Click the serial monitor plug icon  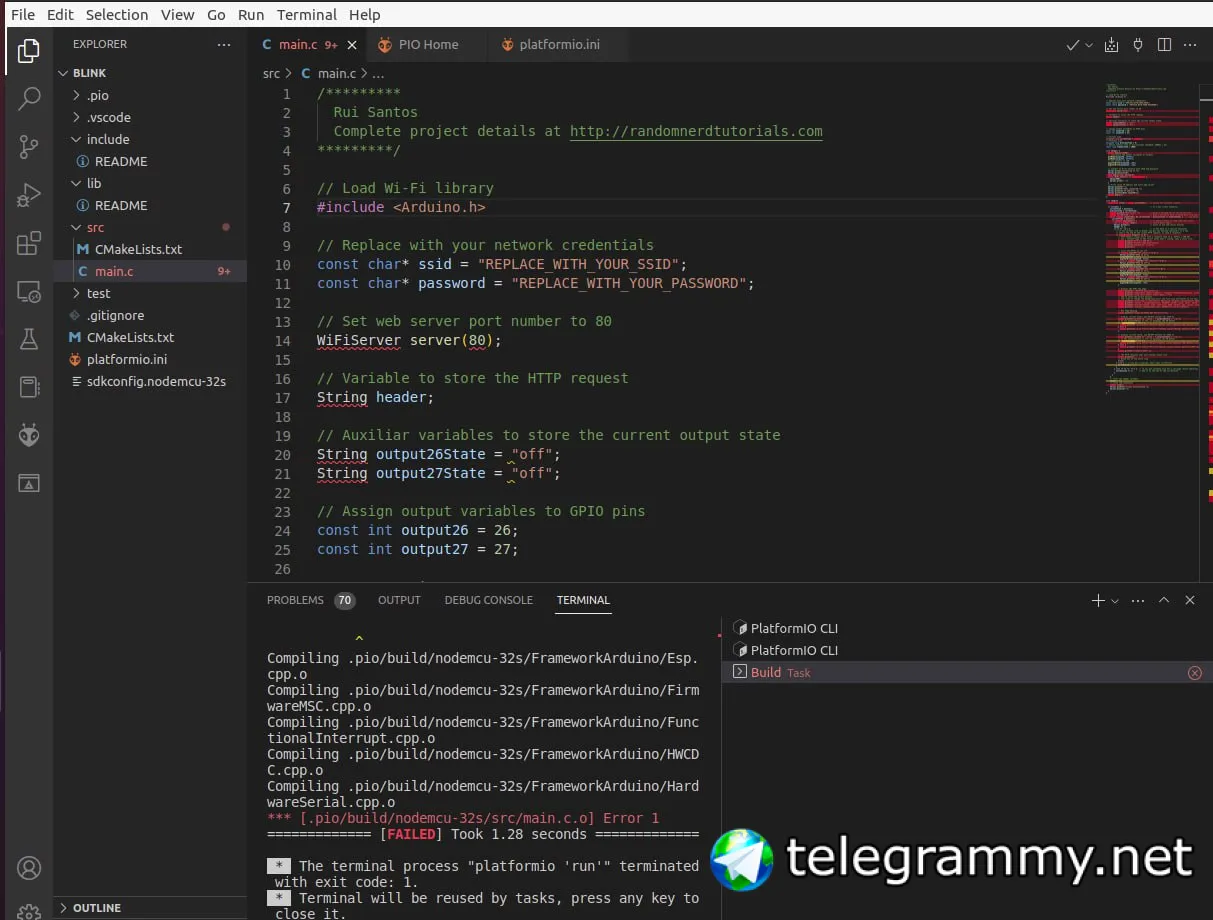coord(1138,45)
